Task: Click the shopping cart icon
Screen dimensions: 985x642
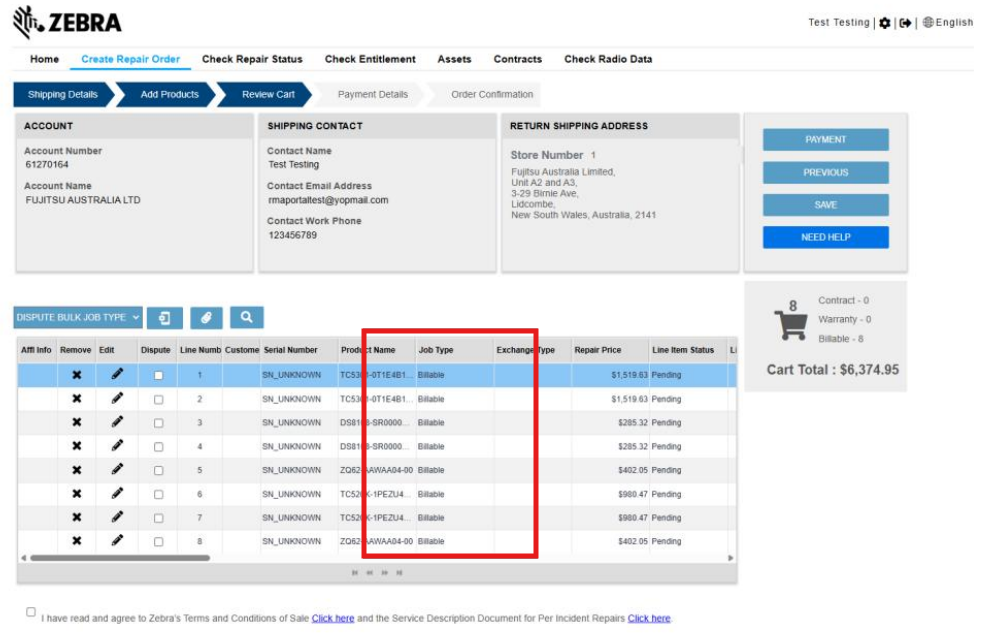Action: point(791,324)
